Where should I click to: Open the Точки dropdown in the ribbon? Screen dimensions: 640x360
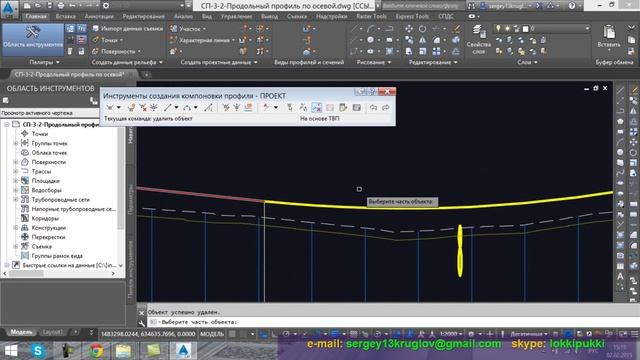pyautogui.click(x=108, y=40)
